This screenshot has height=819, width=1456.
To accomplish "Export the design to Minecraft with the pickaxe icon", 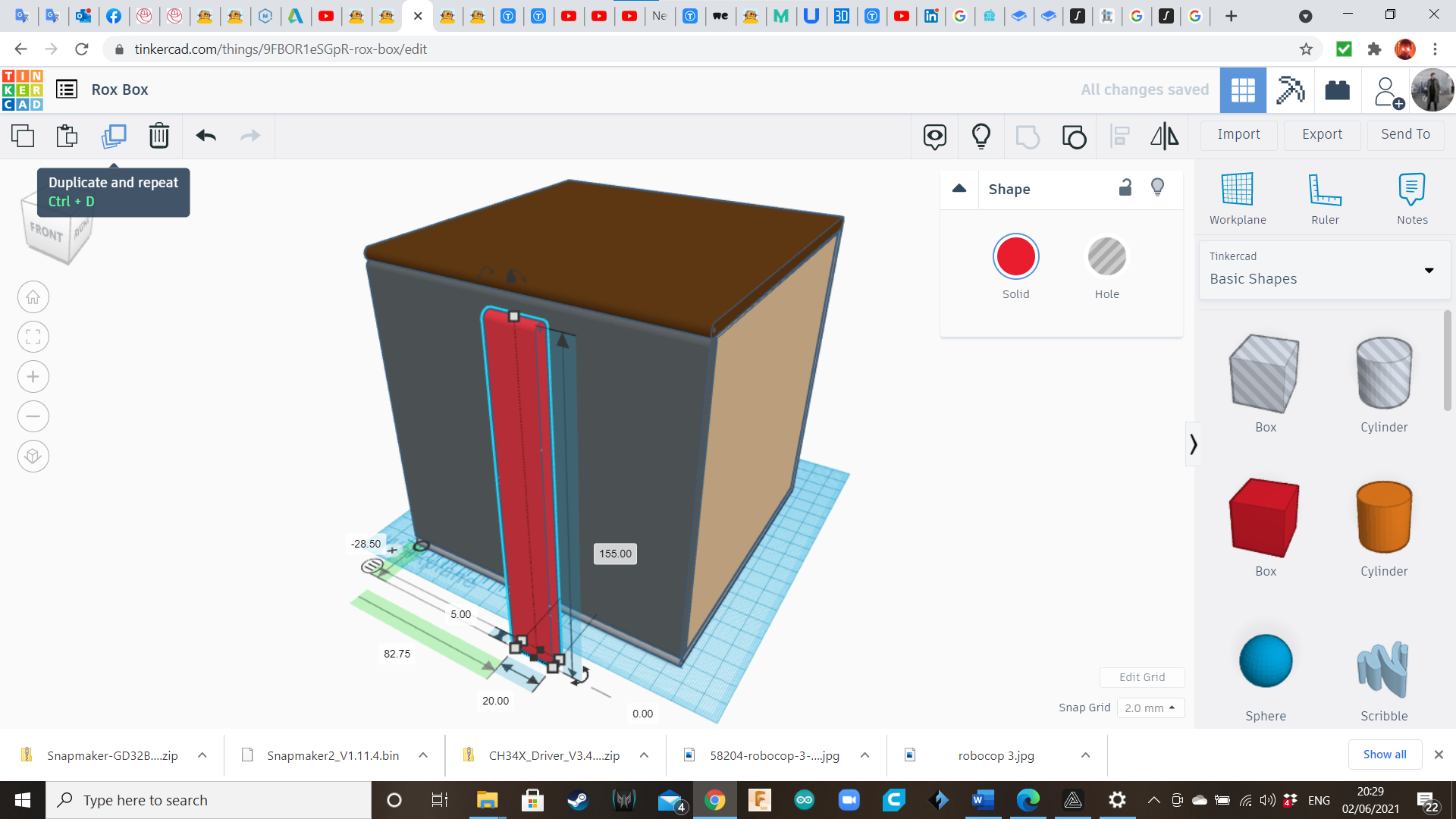I will click(1290, 89).
